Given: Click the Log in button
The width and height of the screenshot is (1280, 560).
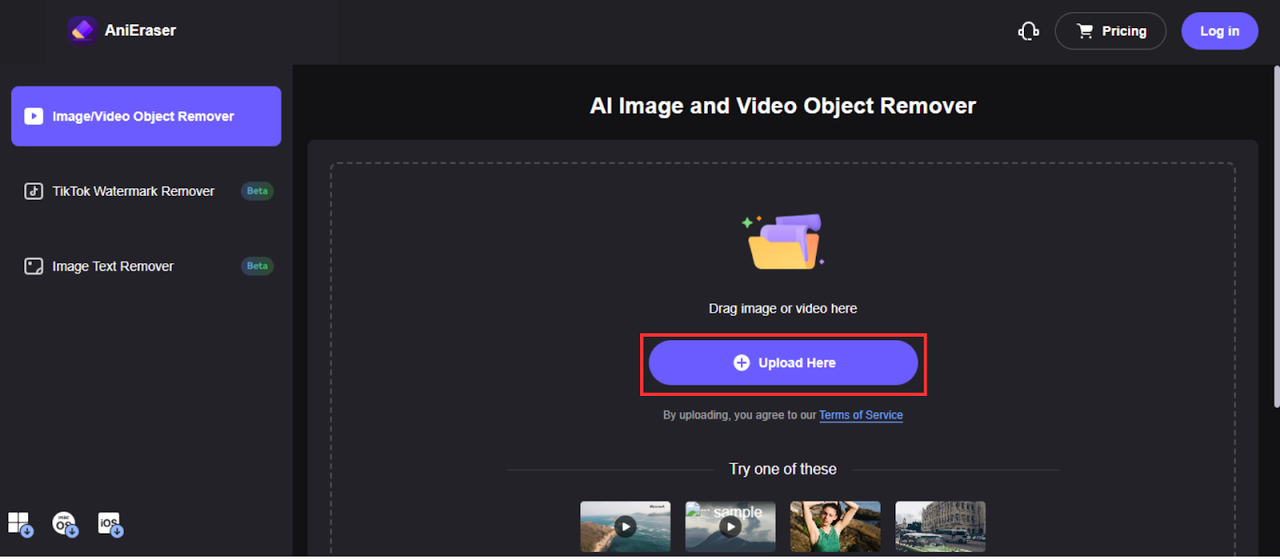Looking at the screenshot, I should [x=1219, y=31].
